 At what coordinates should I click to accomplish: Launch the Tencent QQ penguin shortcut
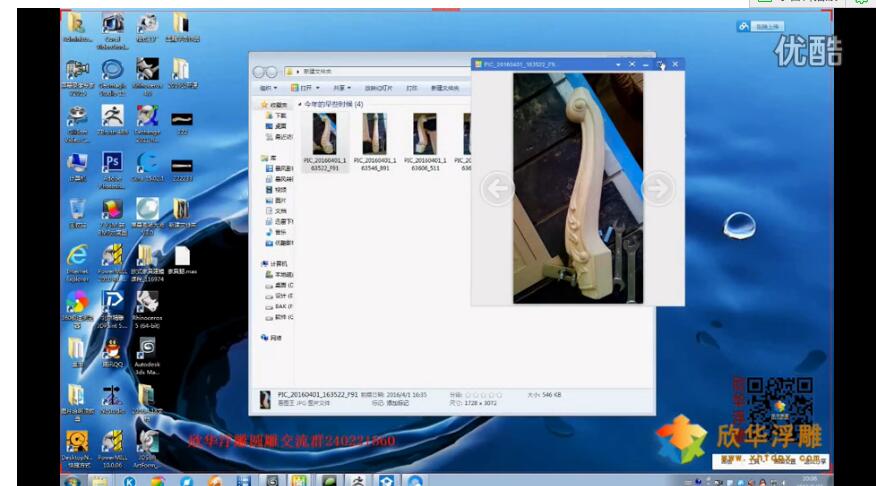click(112, 353)
